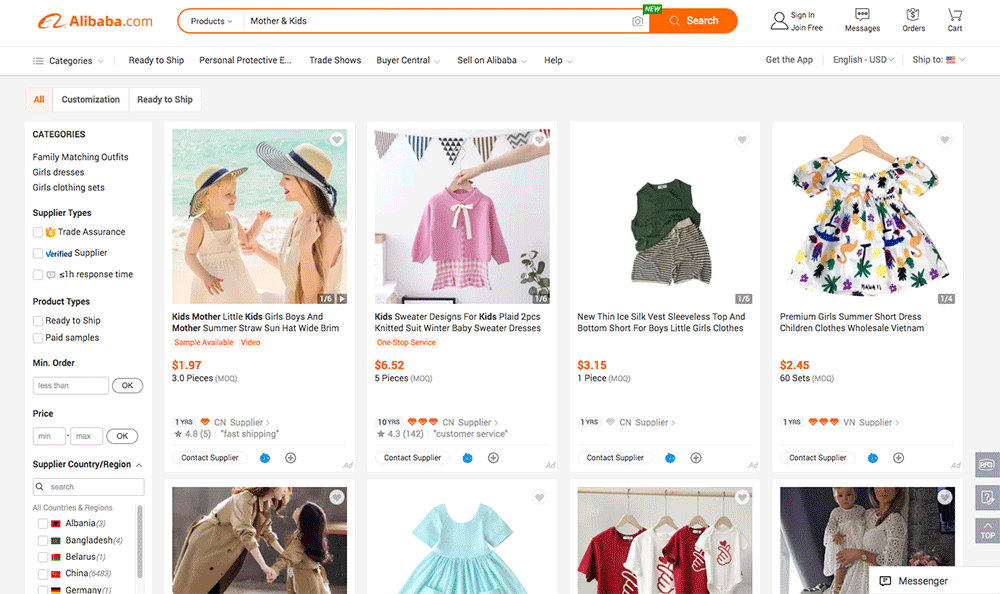Contact Supplier for green vest listing

[615, 458]
